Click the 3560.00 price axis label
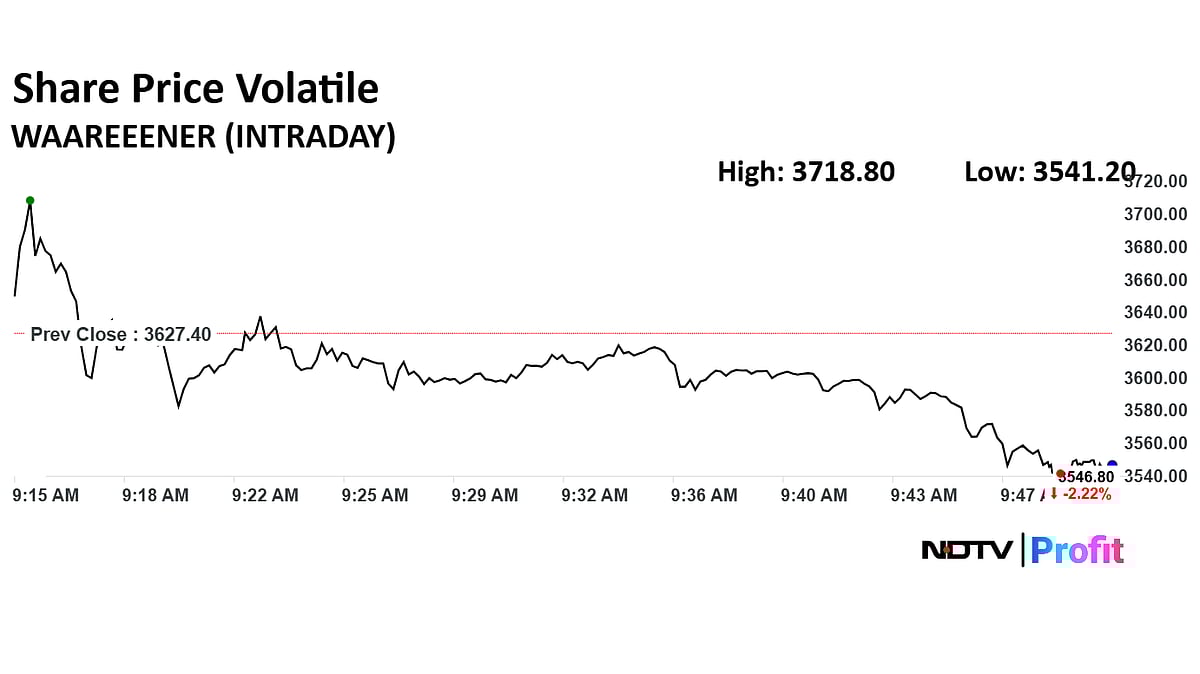Image resolution: width=1200 pixels, height=674 pixels. pos(1156,443)
